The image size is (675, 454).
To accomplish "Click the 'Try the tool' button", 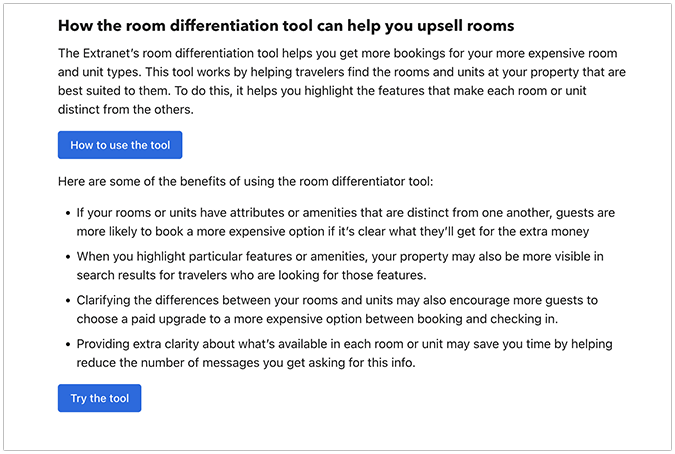I will coord(99,398).
